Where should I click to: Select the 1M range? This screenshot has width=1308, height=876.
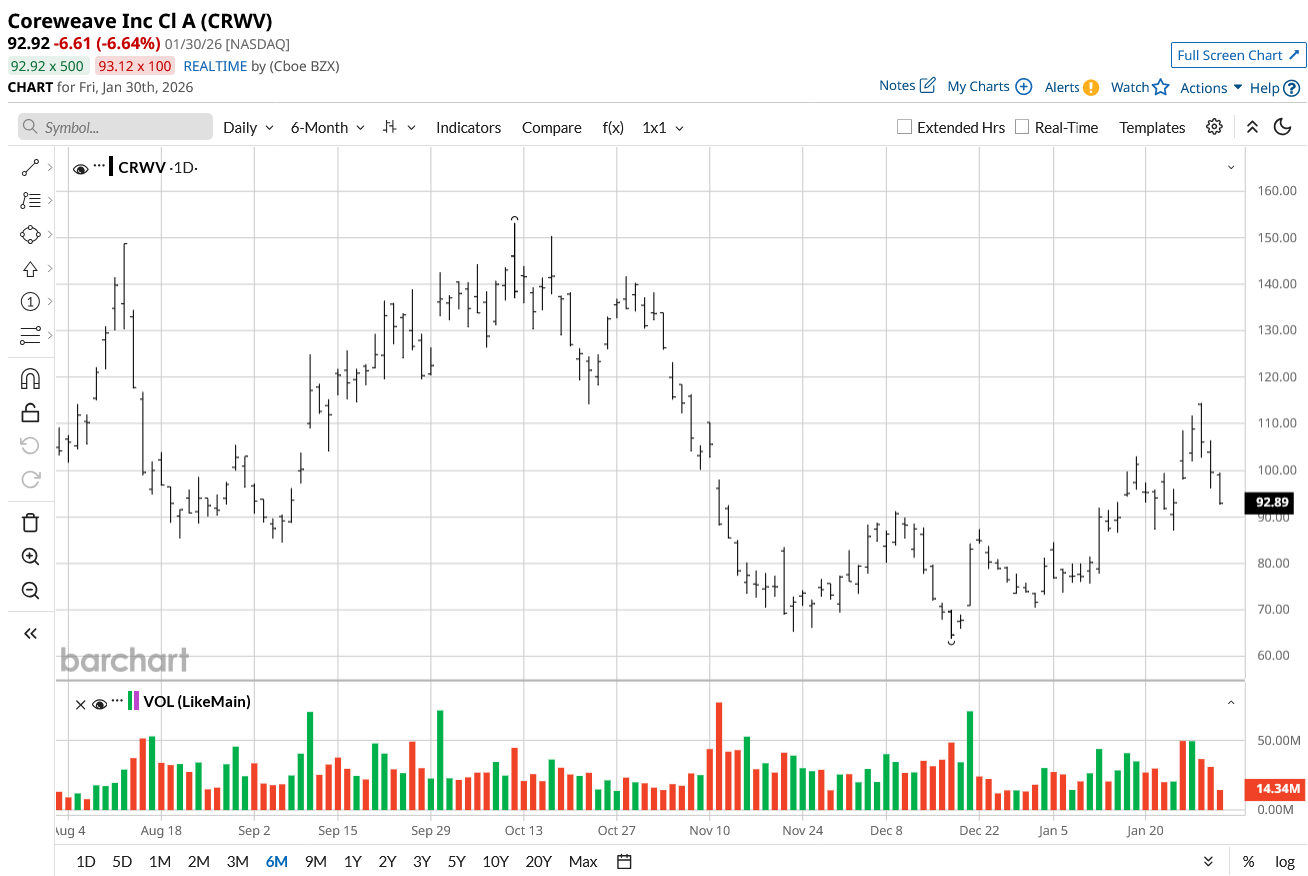tap(160, 861)
